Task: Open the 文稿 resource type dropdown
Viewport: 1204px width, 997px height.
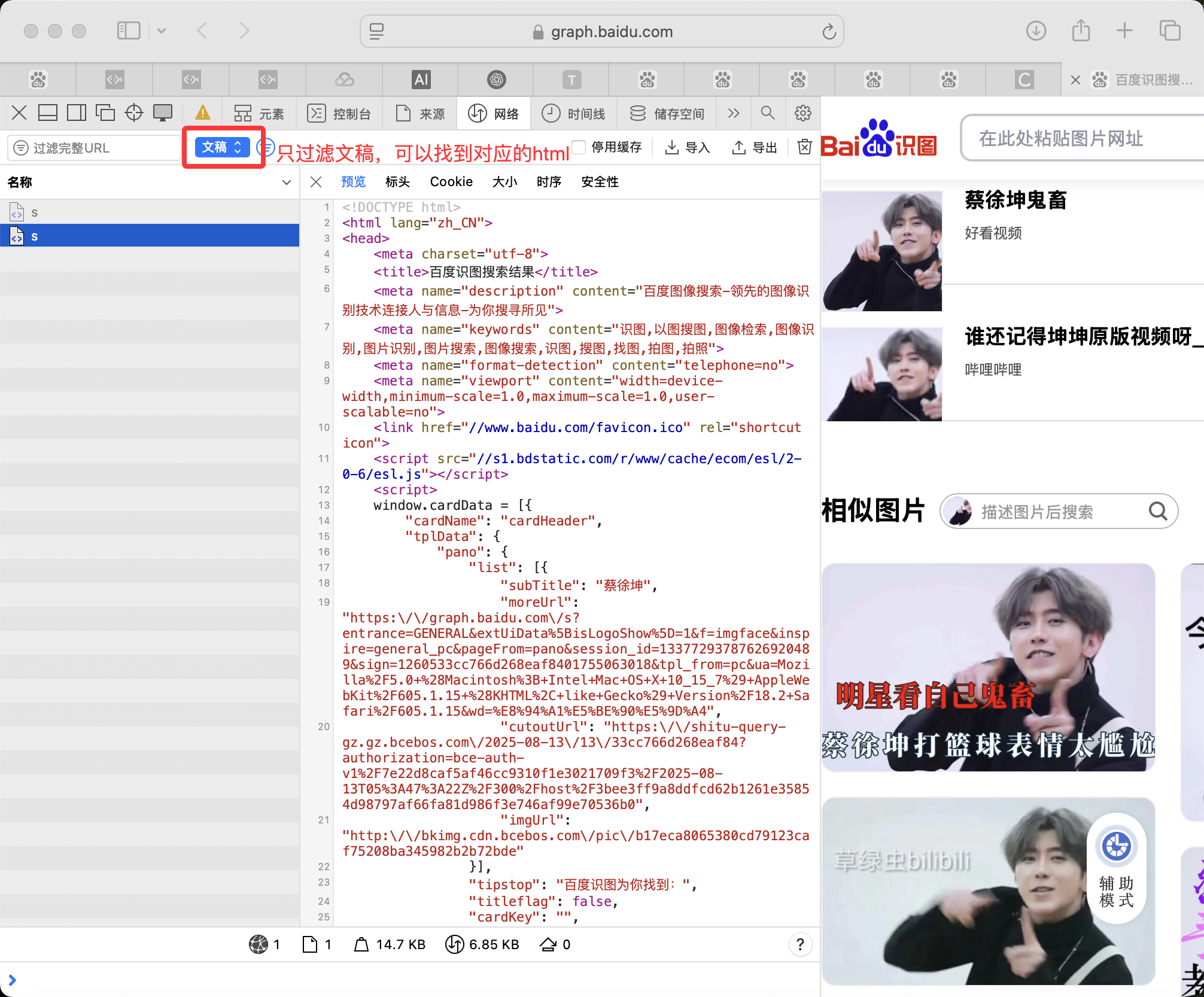Action: coord(222,147)
